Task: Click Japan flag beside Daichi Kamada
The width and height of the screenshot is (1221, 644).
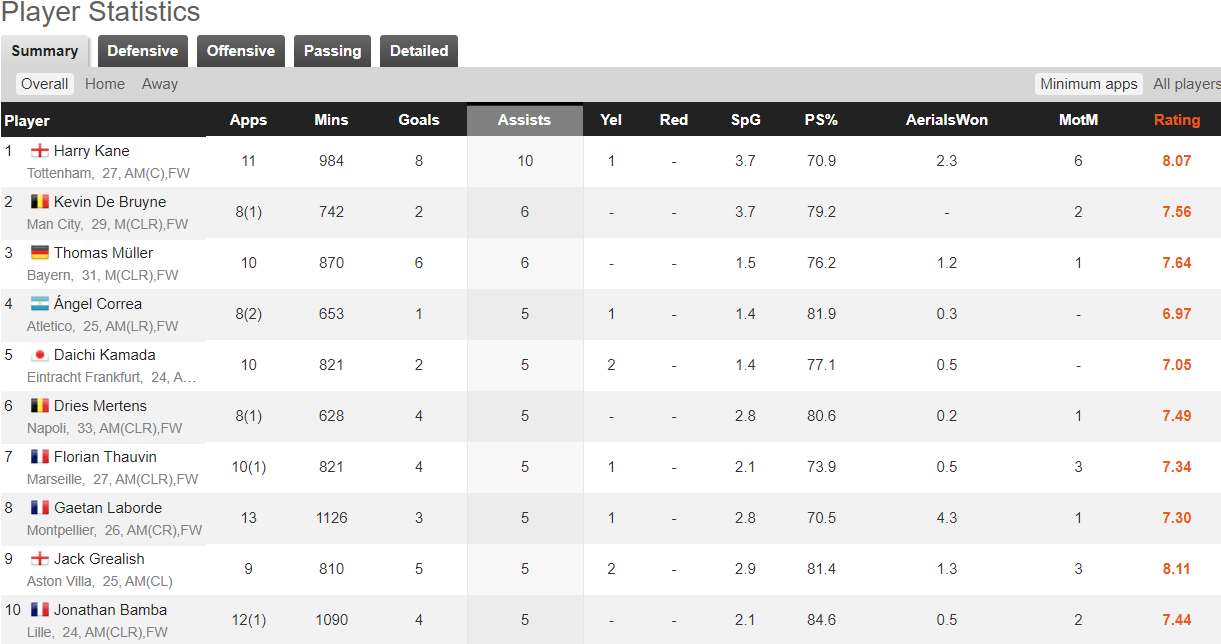Action: pyautogui.click(x=40, y=355)
